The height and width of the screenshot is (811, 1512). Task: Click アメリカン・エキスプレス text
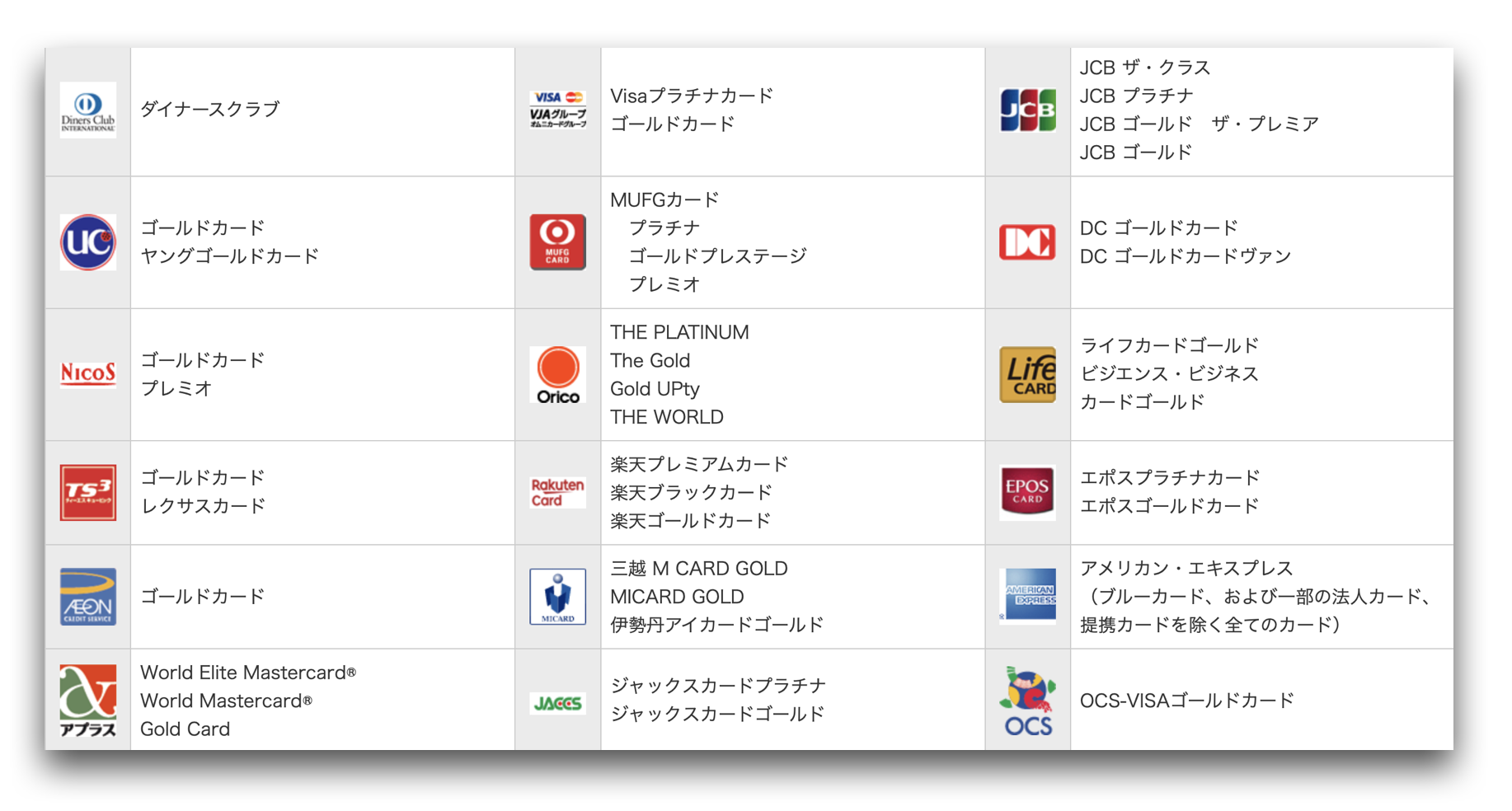1186,569
